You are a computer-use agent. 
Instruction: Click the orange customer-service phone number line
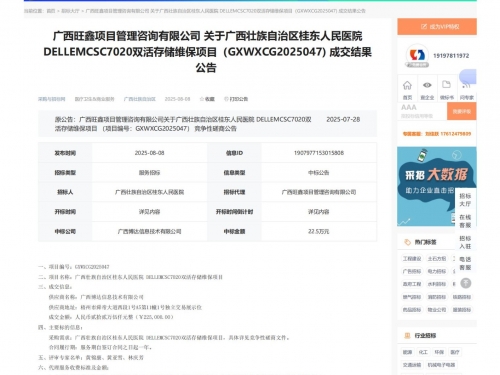click(x=437, y=134)
